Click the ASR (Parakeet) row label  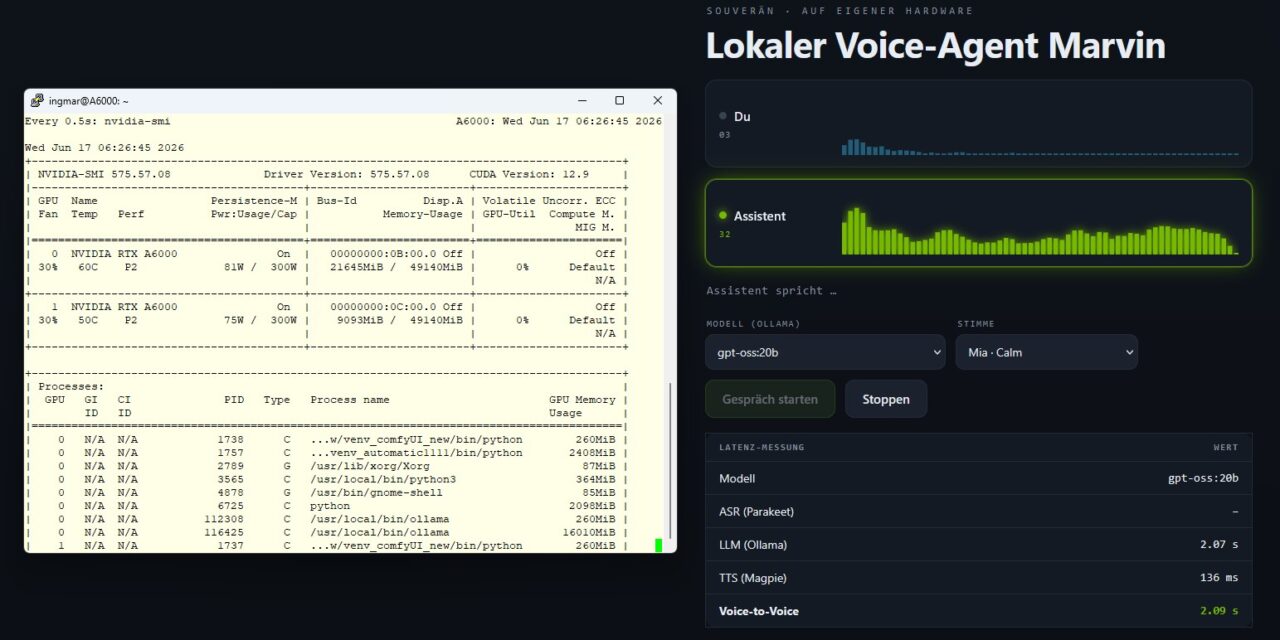756,512
